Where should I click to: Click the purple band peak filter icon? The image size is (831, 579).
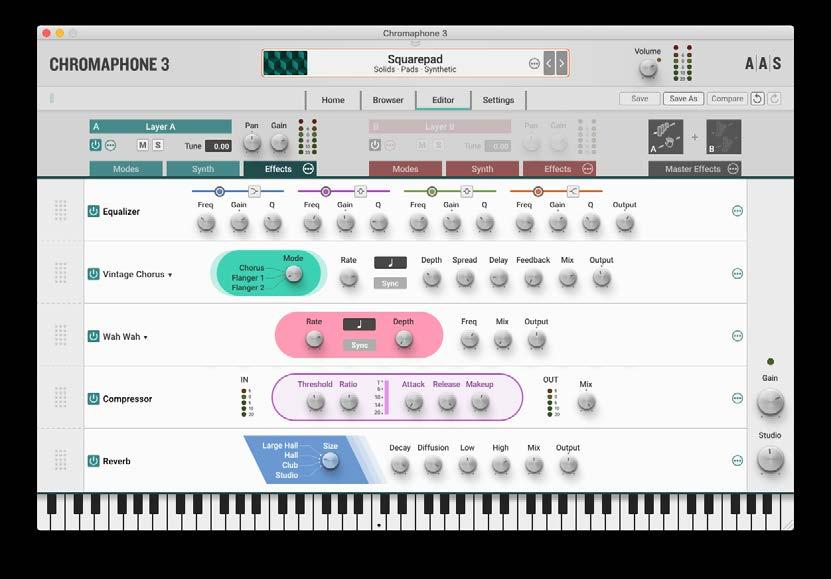(x=360, y=191)
